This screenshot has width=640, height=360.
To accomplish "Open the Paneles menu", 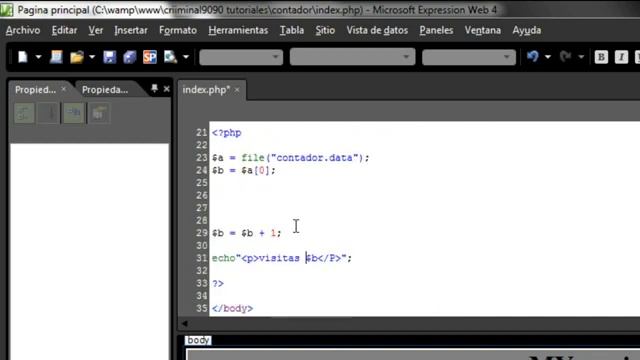I will (x=436, y=30).
